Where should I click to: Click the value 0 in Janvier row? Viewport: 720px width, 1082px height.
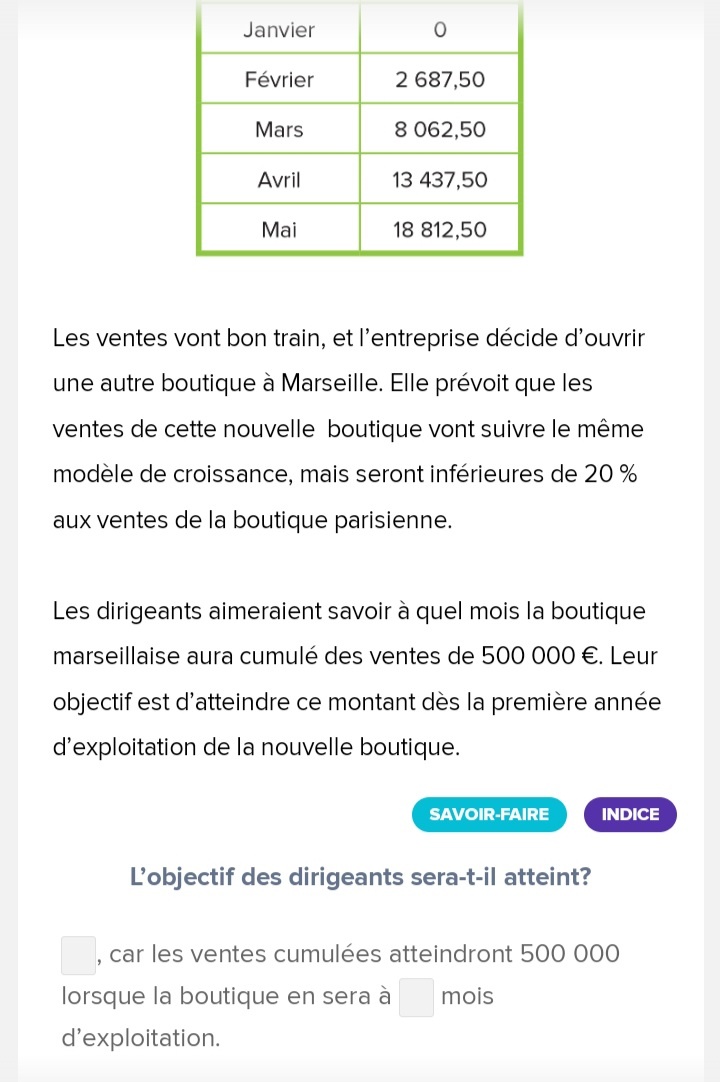click(439, 30)
